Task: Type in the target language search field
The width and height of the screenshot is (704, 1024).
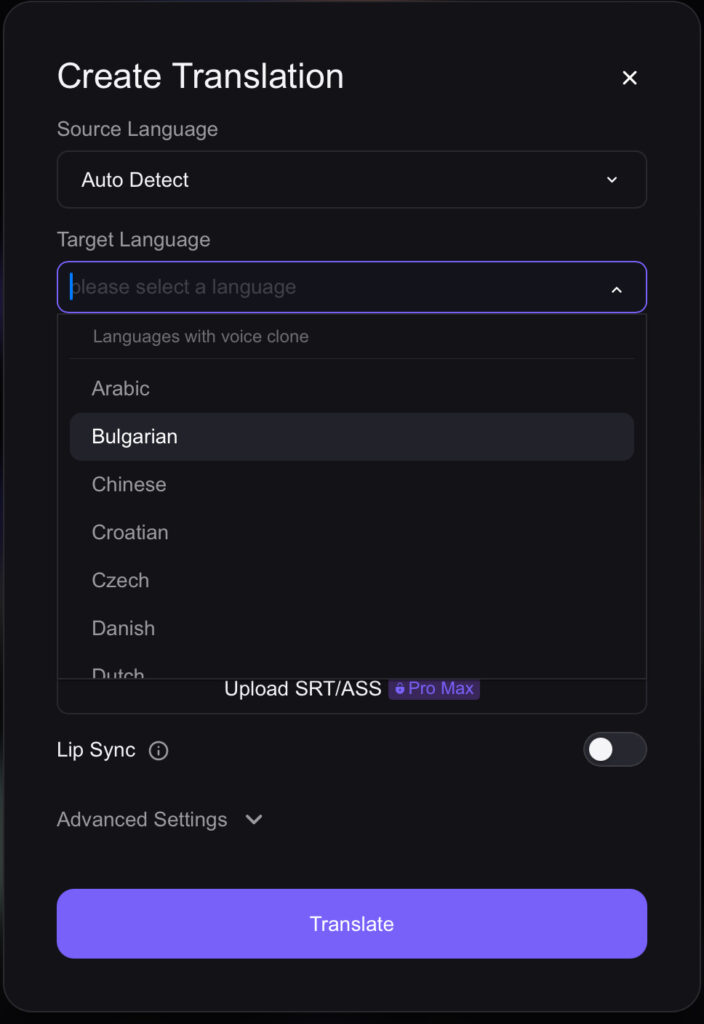Action: [x=330, y=288]
